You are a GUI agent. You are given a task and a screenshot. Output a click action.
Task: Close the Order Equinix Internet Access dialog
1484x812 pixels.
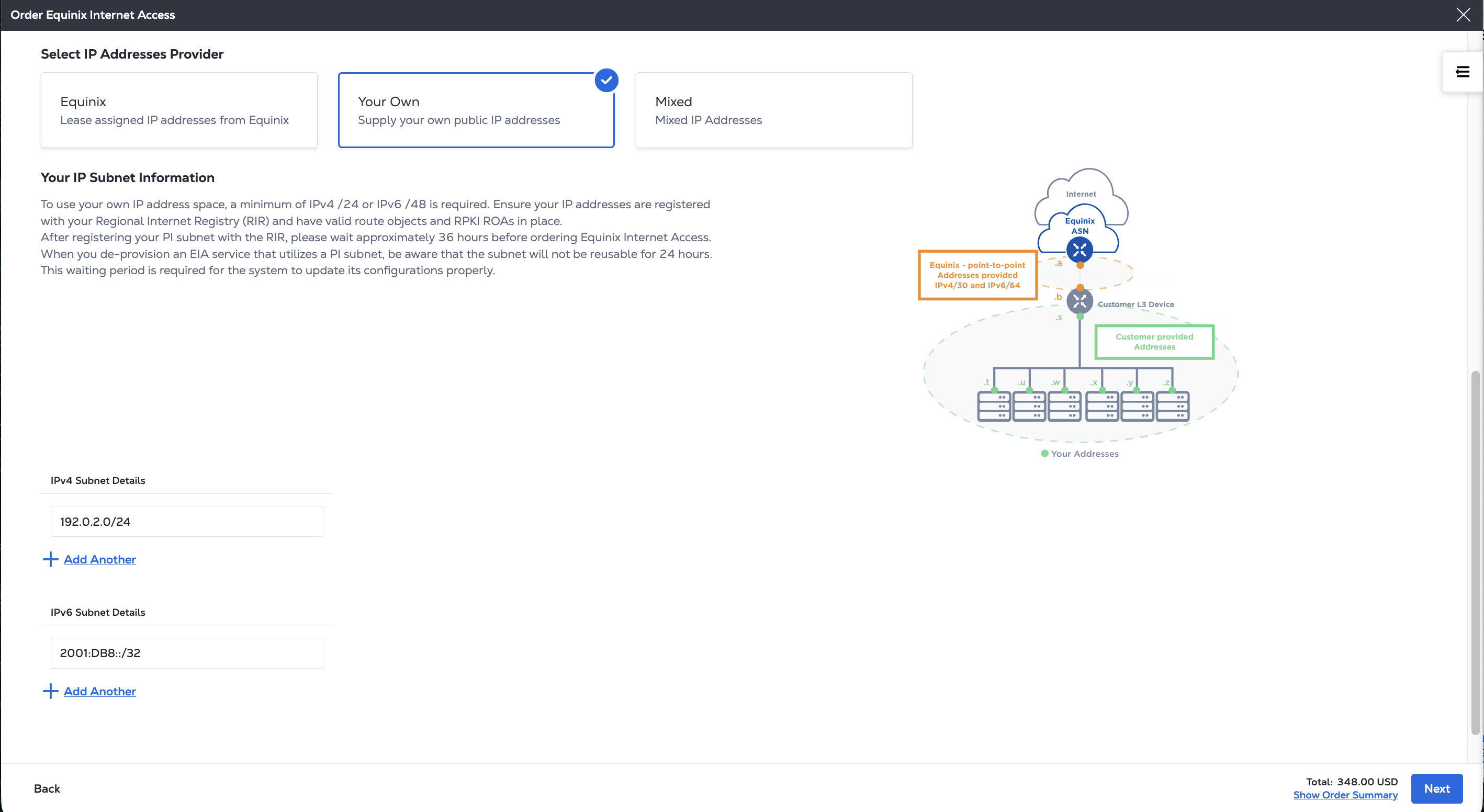pyautogui.click(x=1463, y=15)
